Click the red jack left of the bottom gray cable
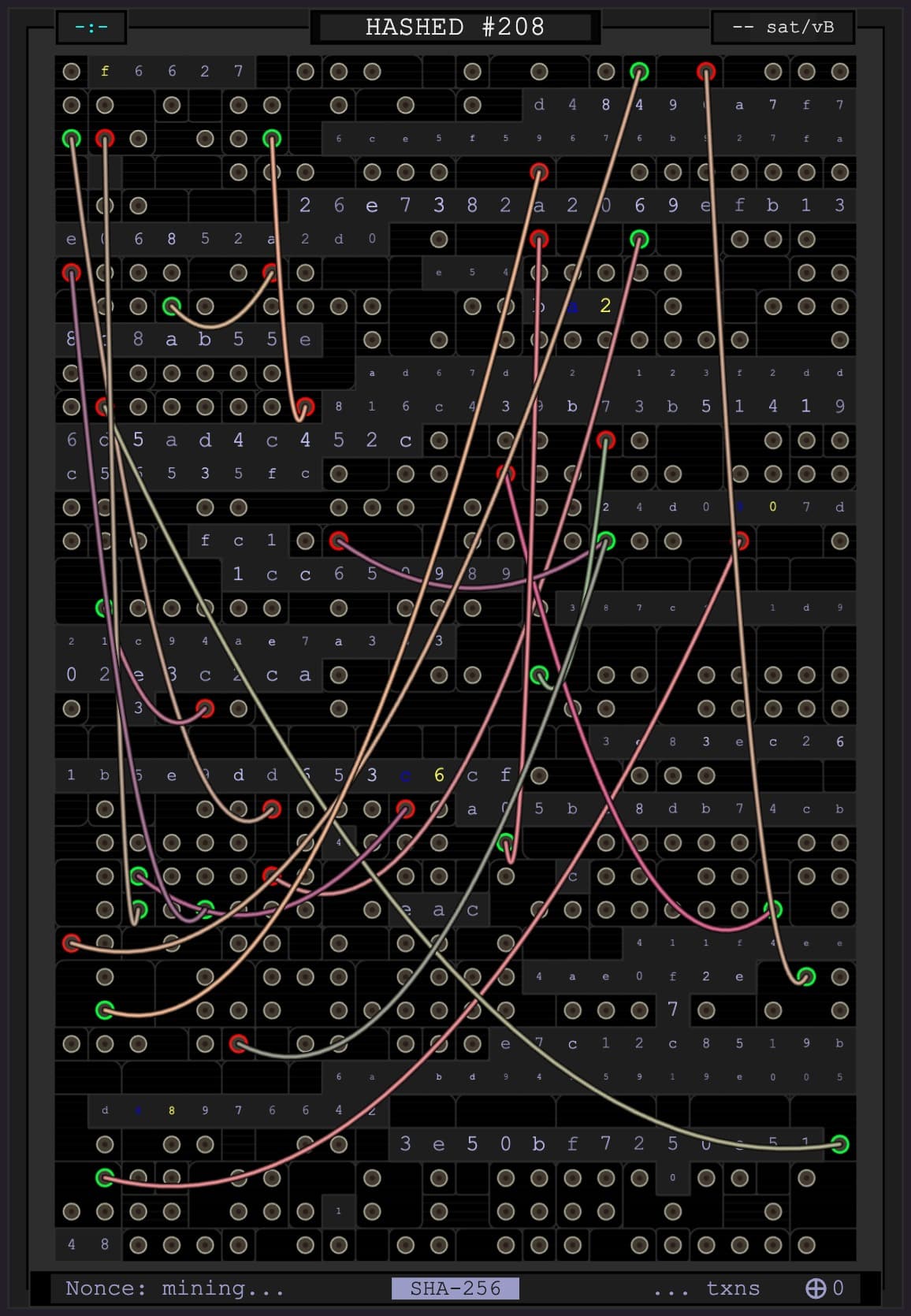The image size is (911, 1316). tap(238, 1044)
